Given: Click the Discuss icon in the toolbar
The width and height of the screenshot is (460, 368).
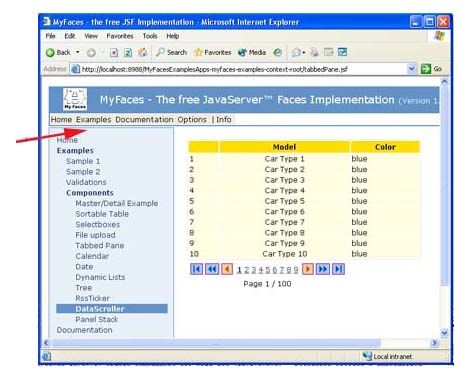Looking at the screenshot, I should pos(342,52).
